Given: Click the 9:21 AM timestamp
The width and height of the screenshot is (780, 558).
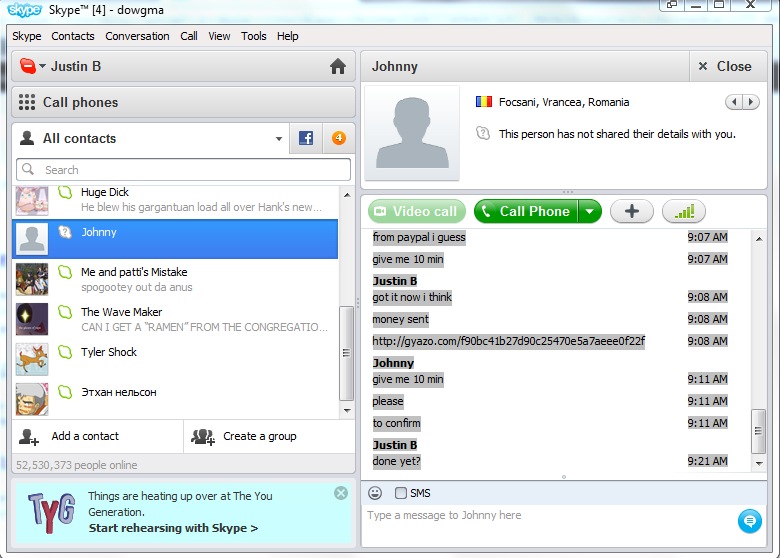Looking at the screenshot, I should point(707,461).
